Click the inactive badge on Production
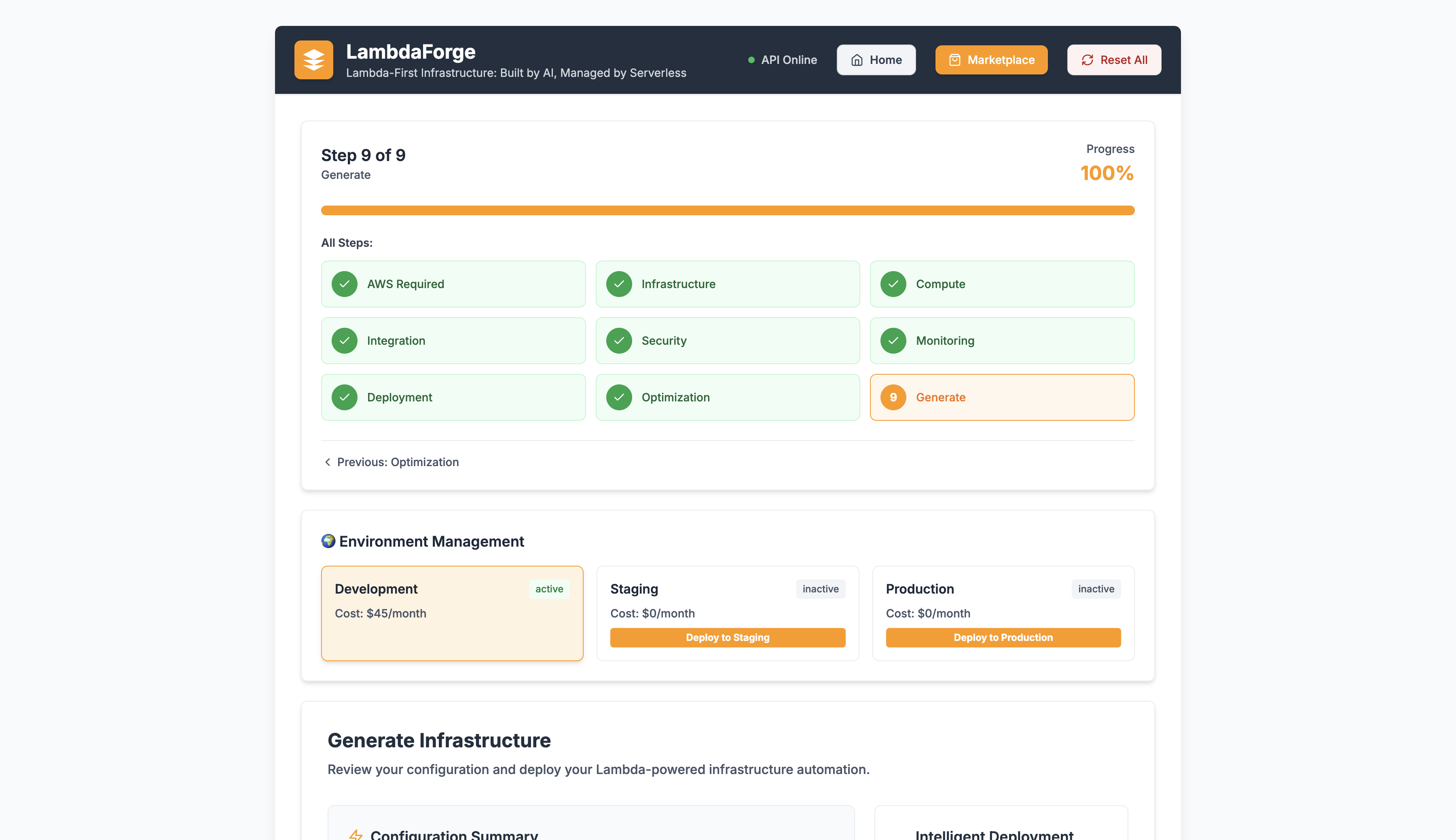This screenshot has width=1456, height=840. point(1096,588)
